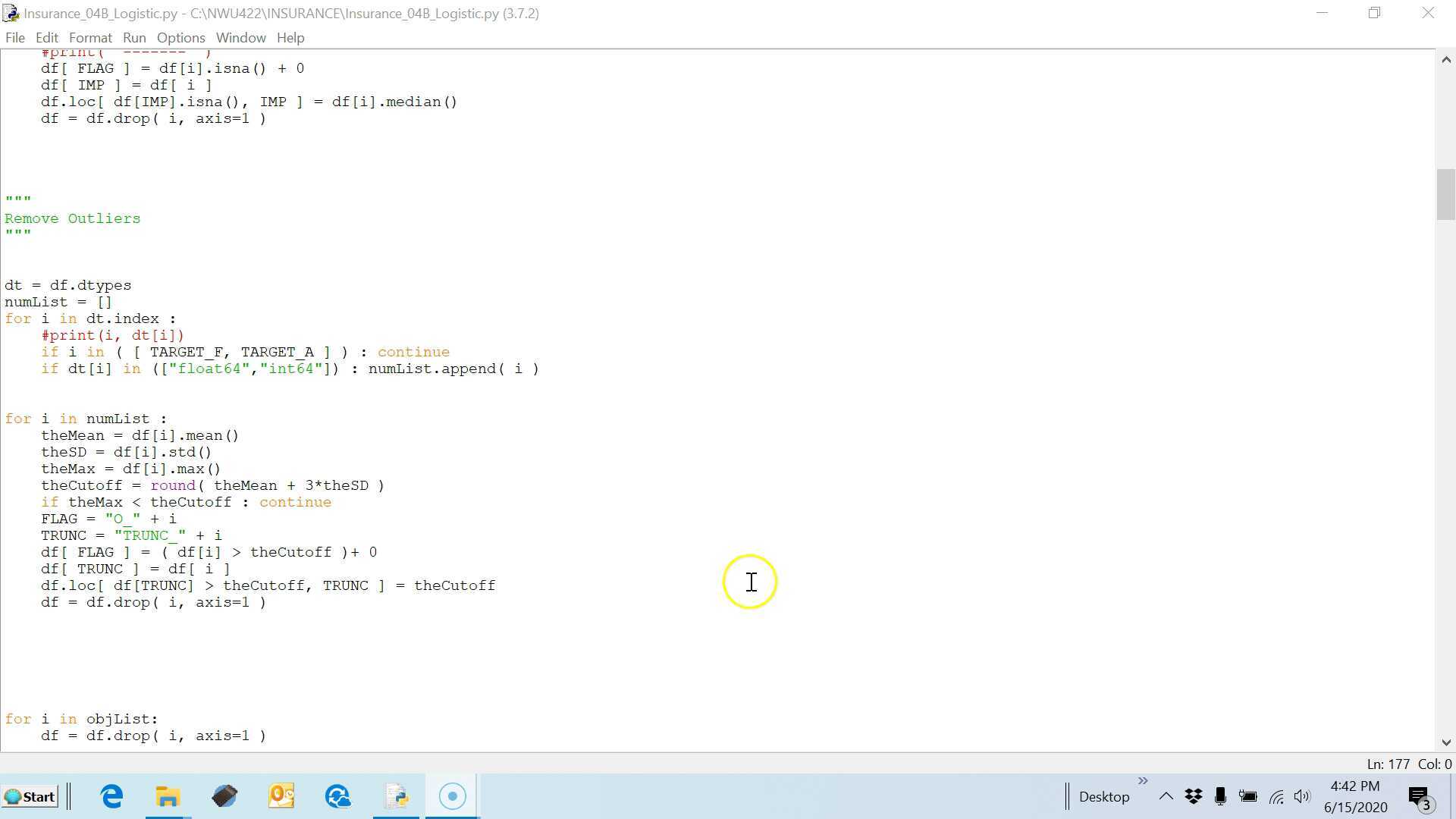Open the Run menu
Viewport: 1456px width, 819px height.
[134, 38]
